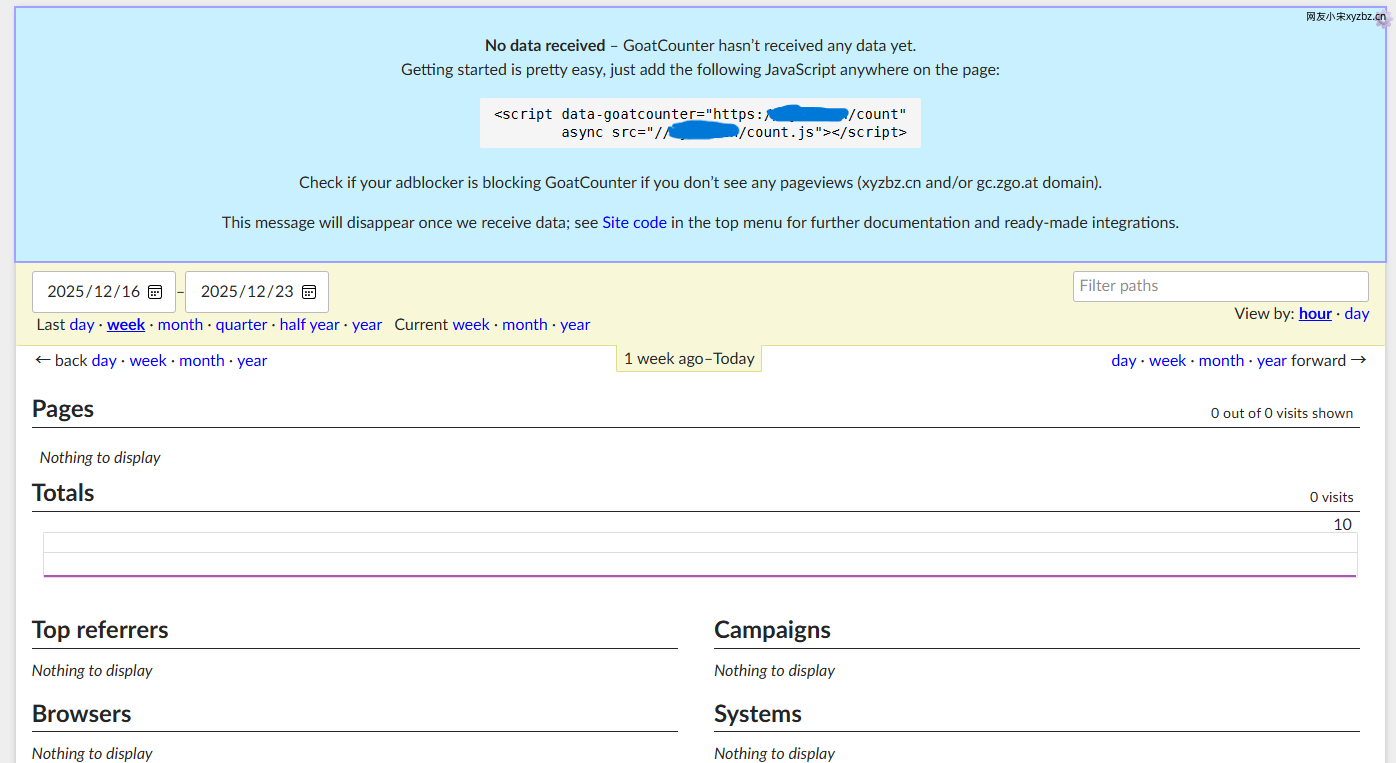The height and width of the screenshot is (763, 1396).
Task: Select Last week range
Action: tap(126, 325)
